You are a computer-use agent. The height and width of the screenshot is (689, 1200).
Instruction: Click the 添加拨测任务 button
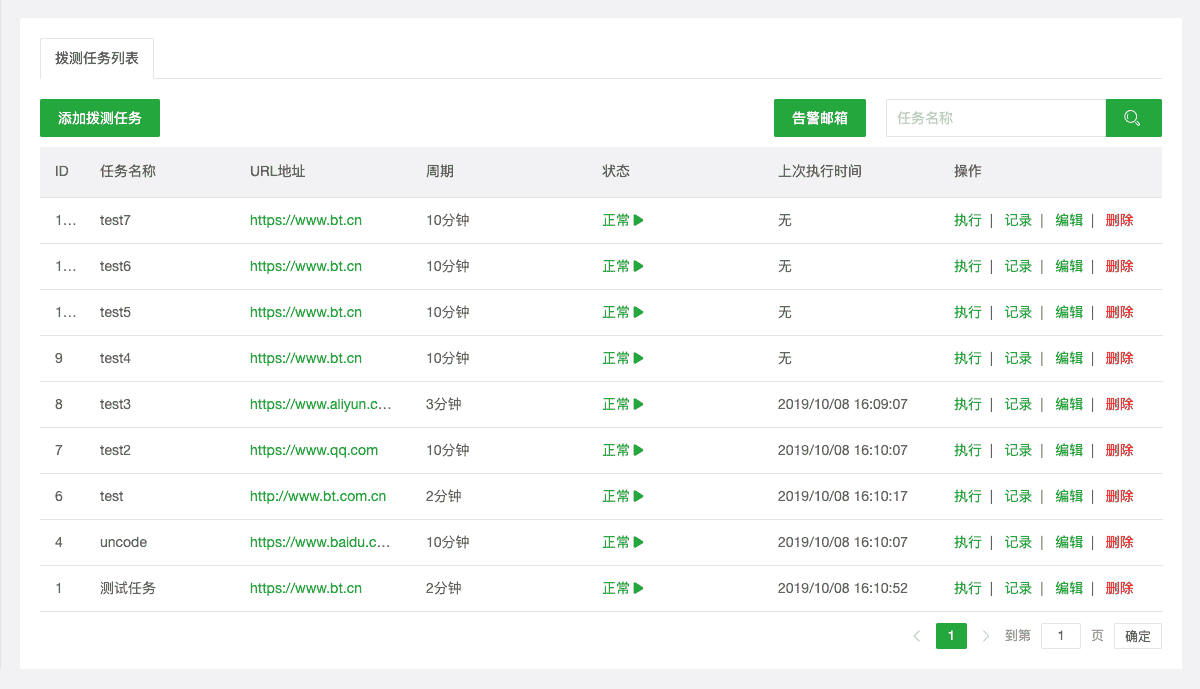click(99, 118)
